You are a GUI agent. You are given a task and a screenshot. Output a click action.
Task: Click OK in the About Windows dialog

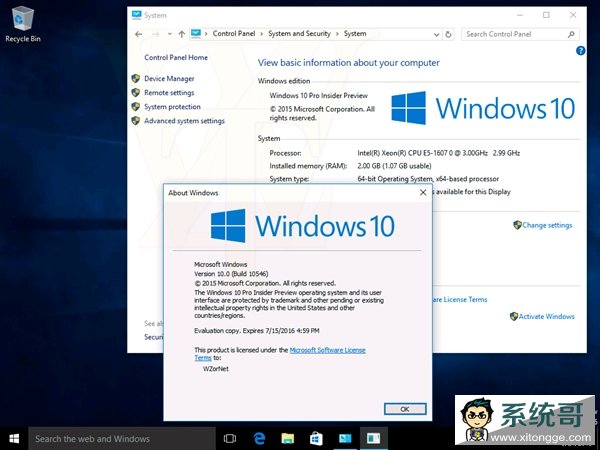[x=405, y=409]
